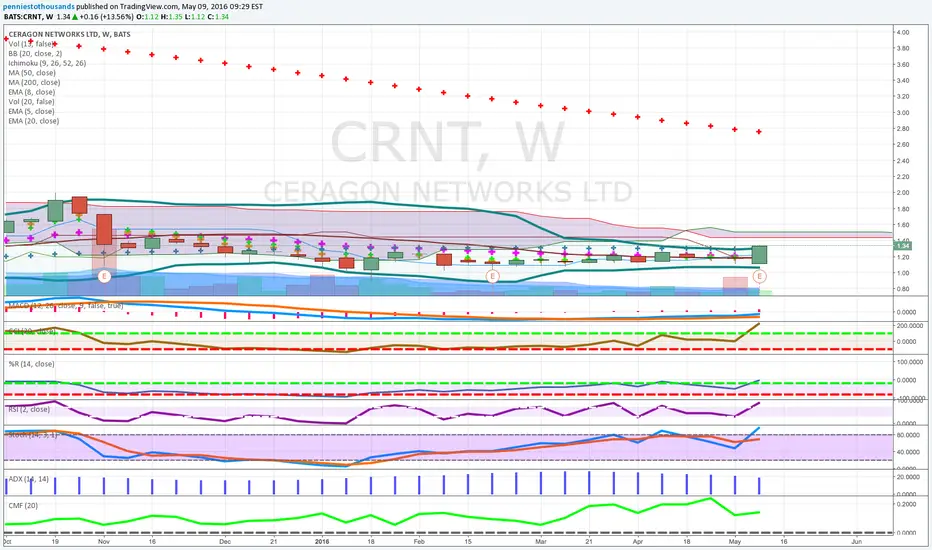
Task: Click the 2.00 price axis label
Action: 902,193
